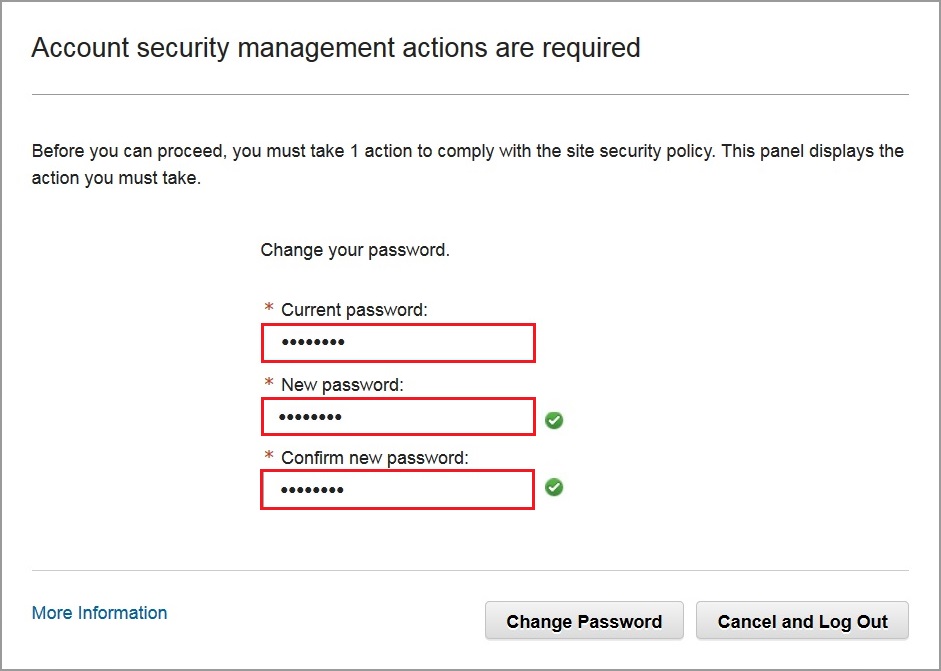Open the More Information link
This screenshot has width=941, height=671.
point(99,613)
